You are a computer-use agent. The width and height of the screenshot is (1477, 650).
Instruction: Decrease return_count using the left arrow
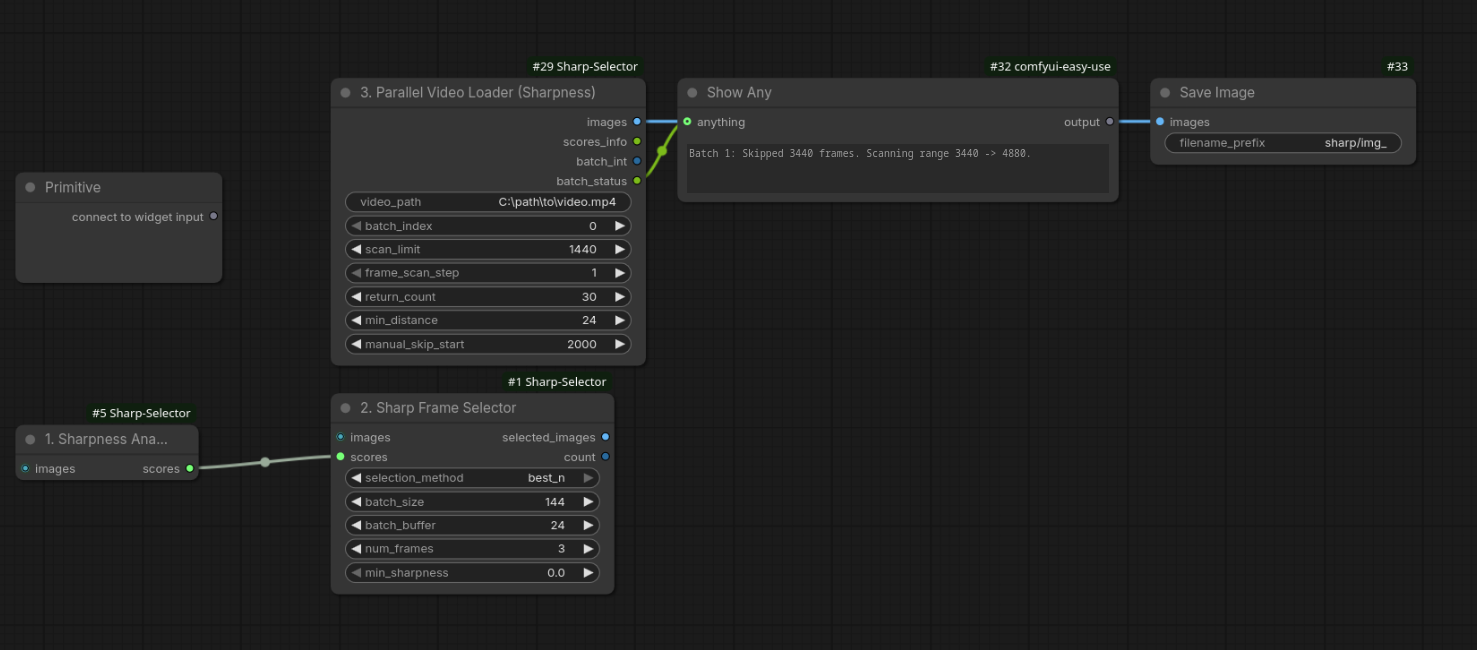coord(356,297)
